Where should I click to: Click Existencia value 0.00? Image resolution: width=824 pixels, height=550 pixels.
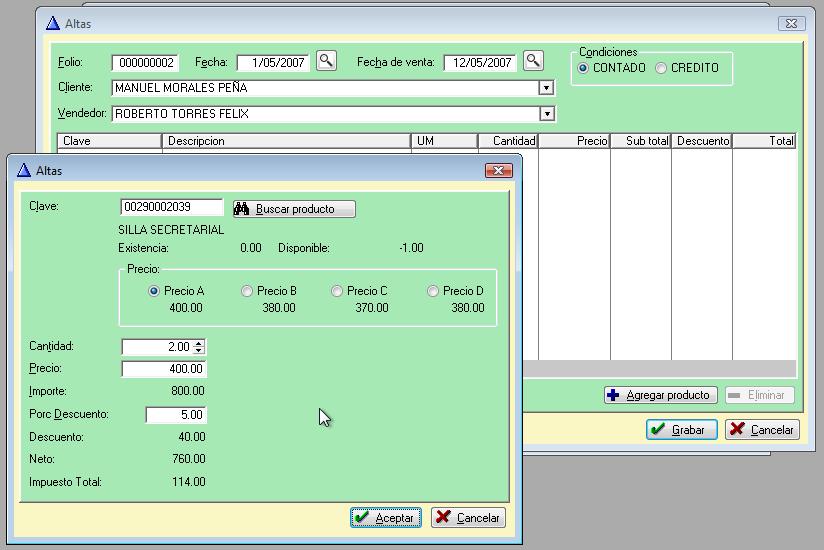tap(251, 248)
